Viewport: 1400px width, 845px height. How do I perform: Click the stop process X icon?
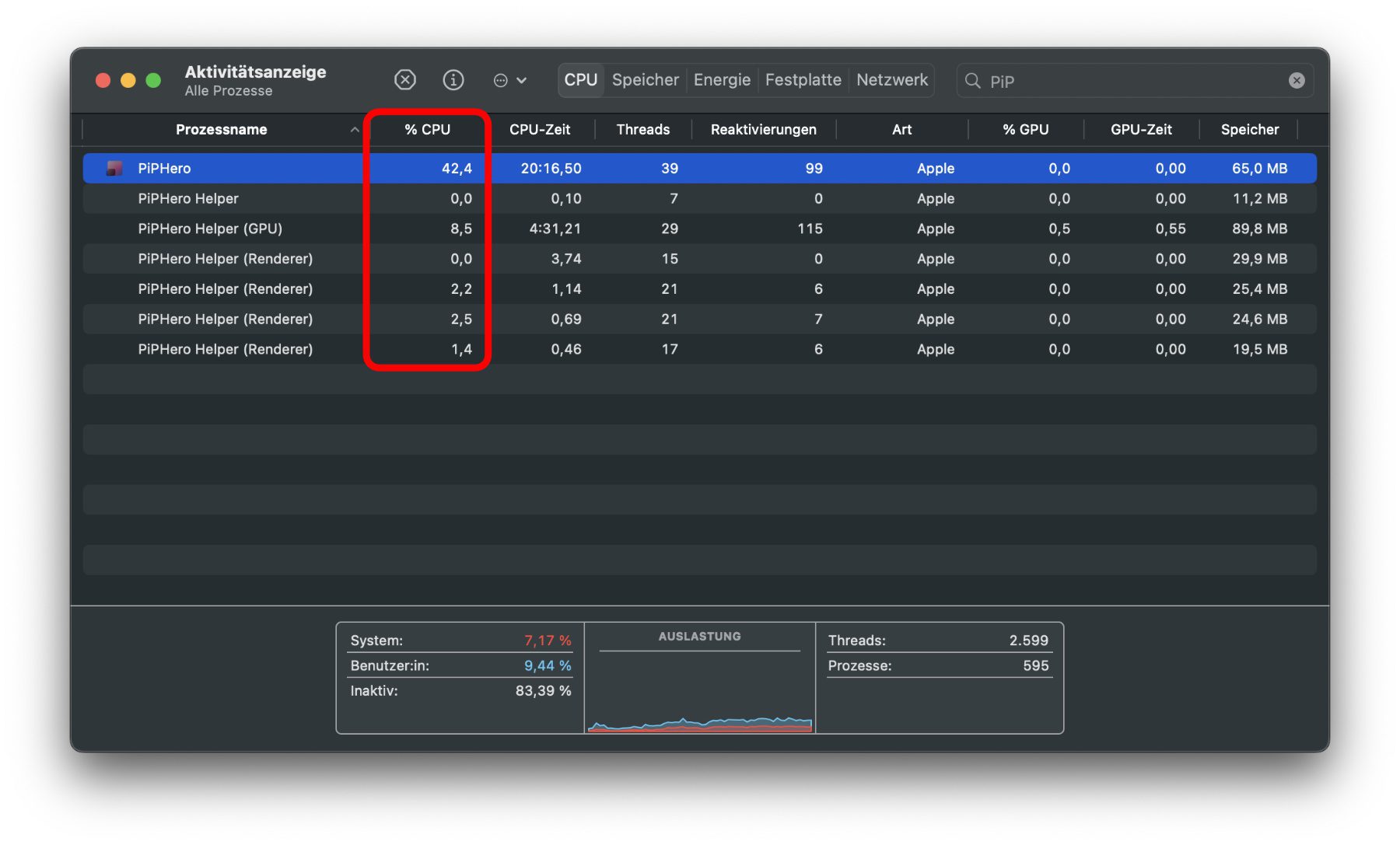[x=404, y=80]
